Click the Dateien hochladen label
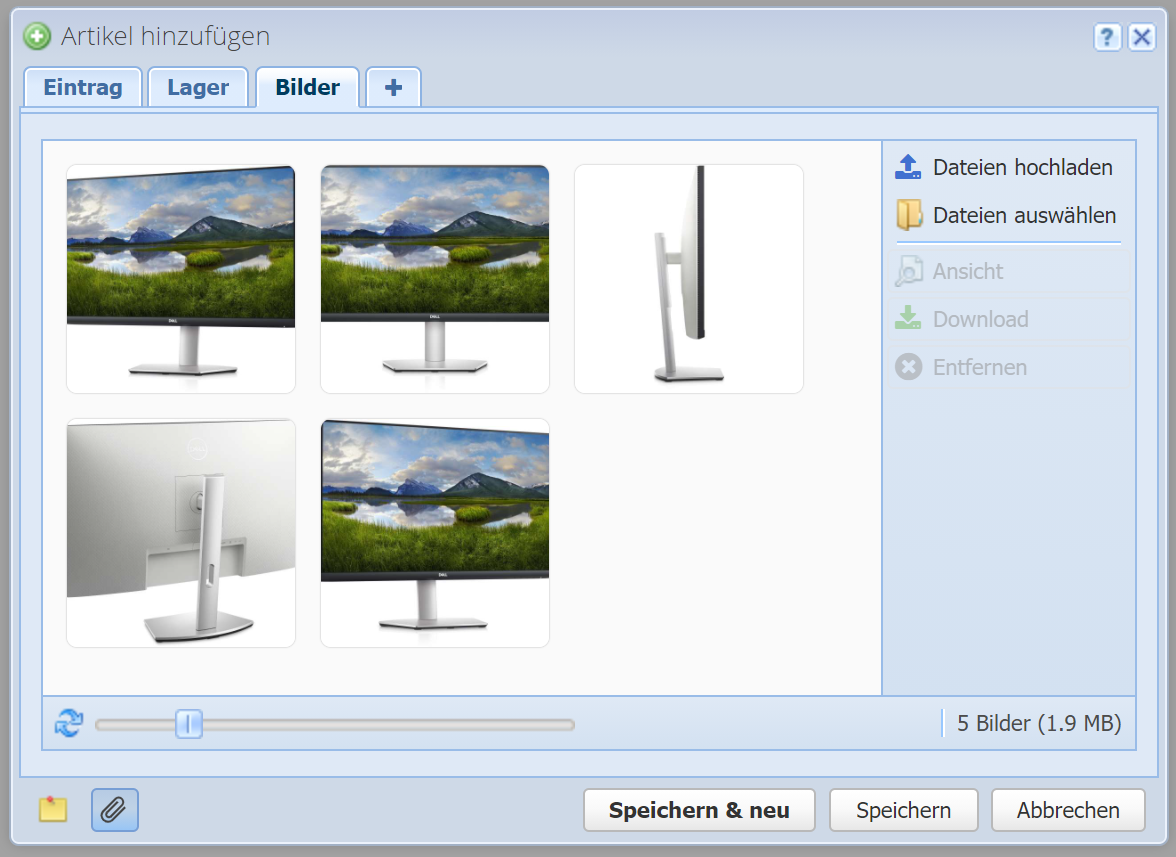This screenshot has width=1176, height=857. [1022, 167]
